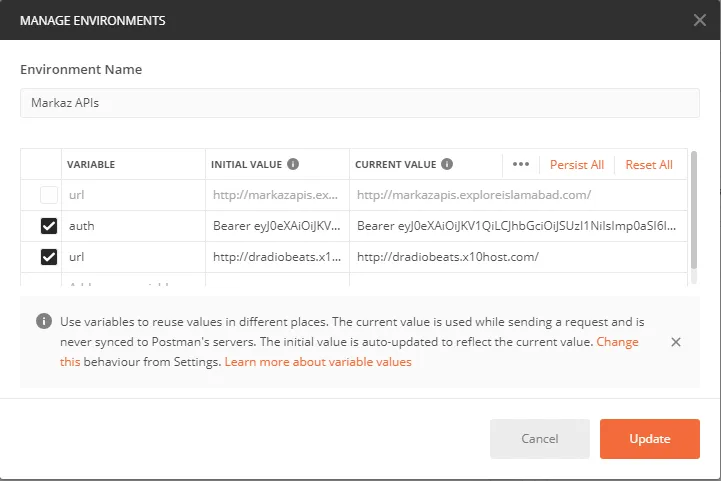Enable the disabled markazapis url variable
Viewport: 721px width, 481px height.
49,195
